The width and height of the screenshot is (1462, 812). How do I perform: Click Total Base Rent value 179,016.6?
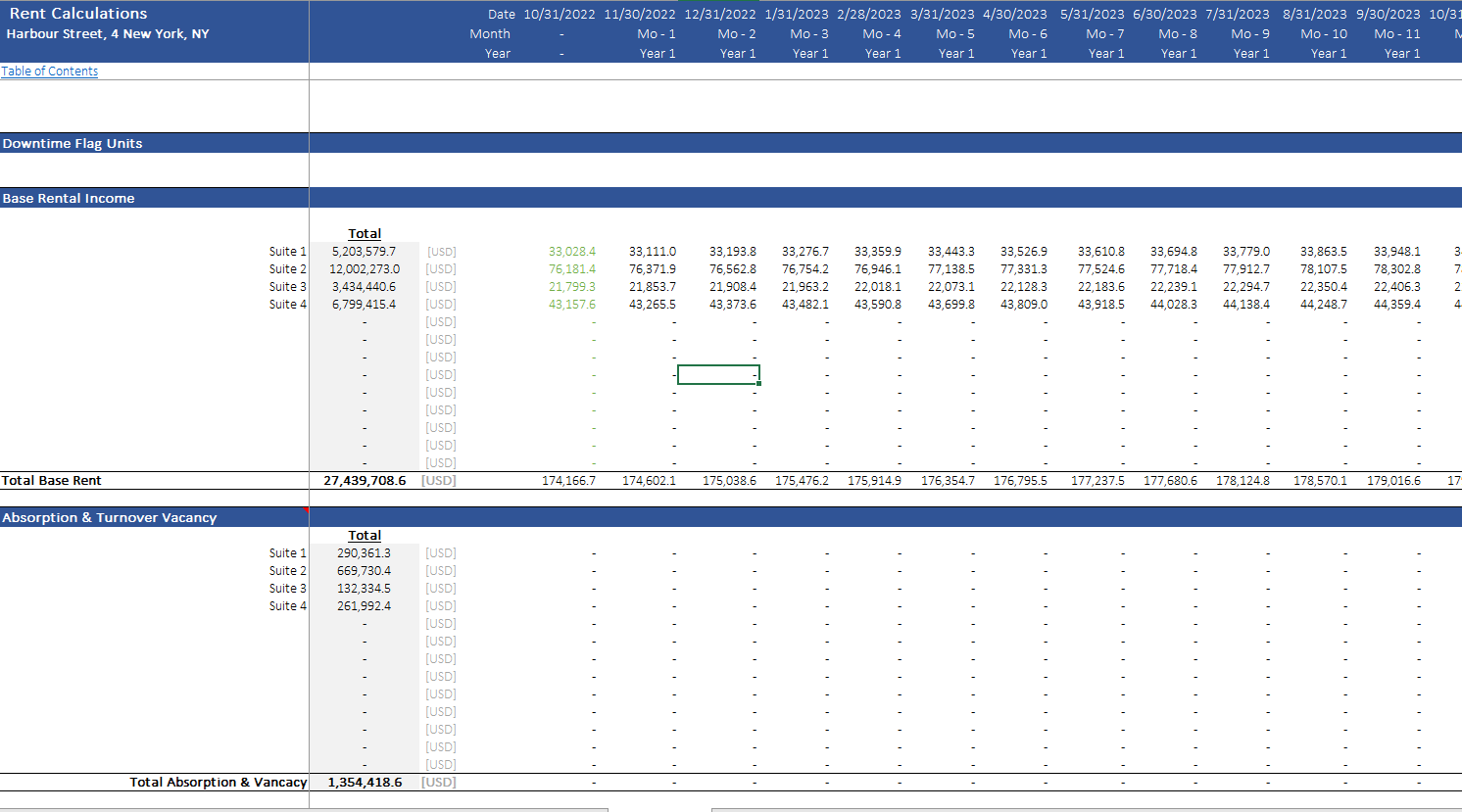[1393, 481]
